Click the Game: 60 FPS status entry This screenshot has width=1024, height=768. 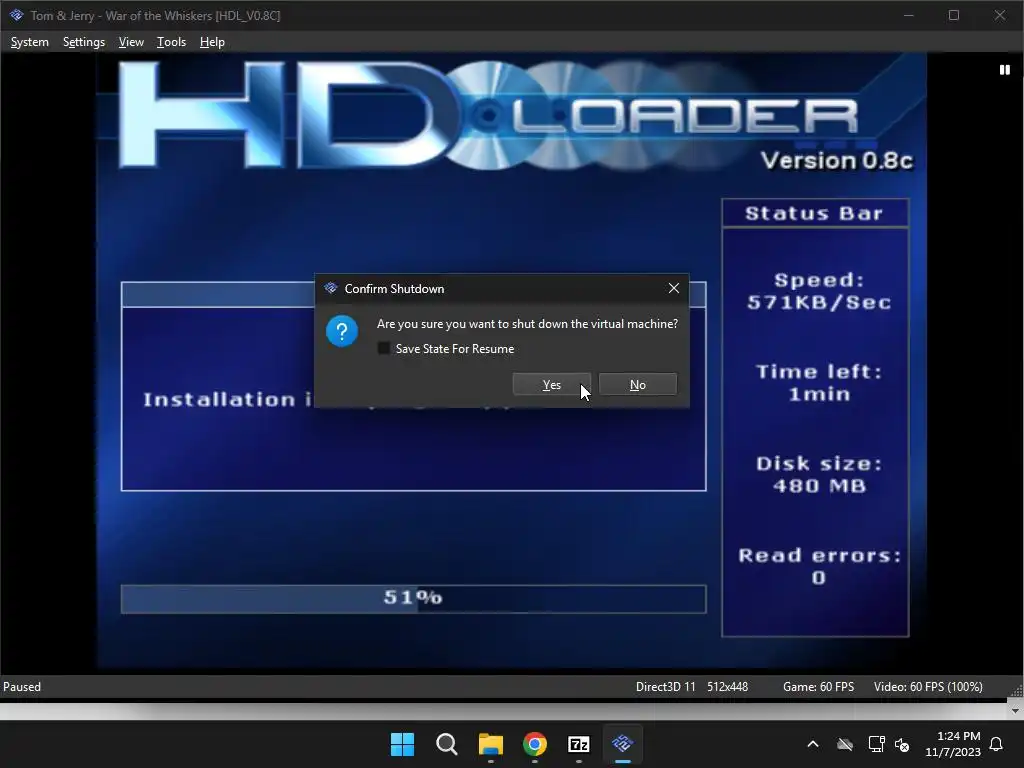(818, 686)
